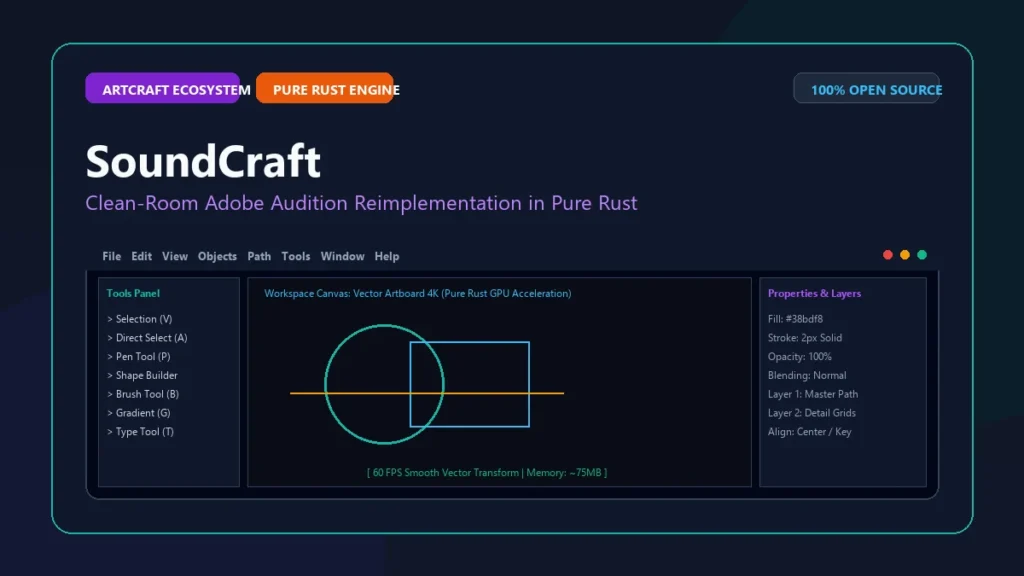
Task: Select the Shape Builder tool
Action: [x=142, y=376]
